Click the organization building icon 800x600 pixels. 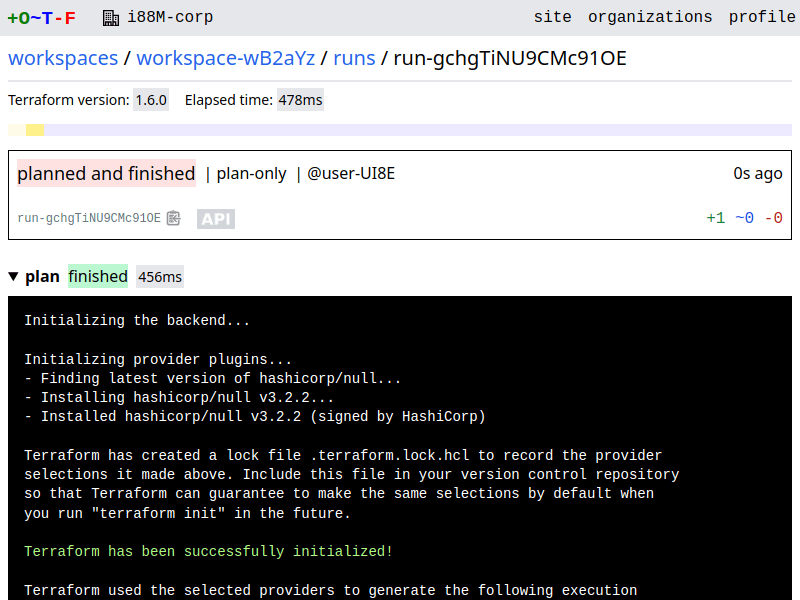tap(111, 18)
